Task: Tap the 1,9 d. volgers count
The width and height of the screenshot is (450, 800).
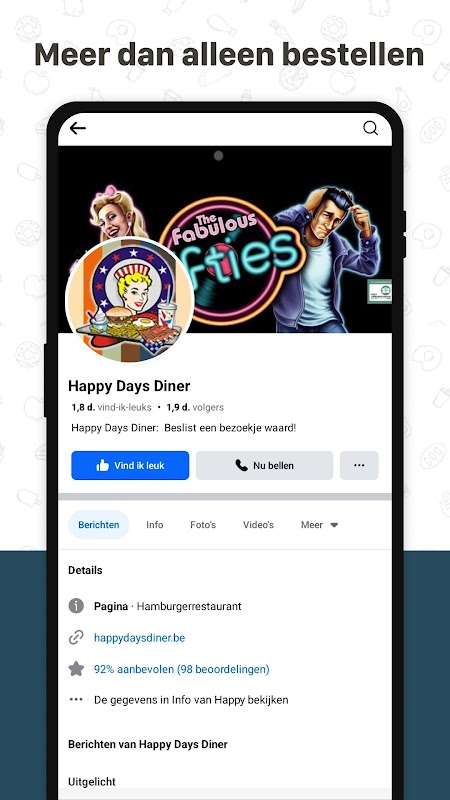Action: (x=195, y=408)
